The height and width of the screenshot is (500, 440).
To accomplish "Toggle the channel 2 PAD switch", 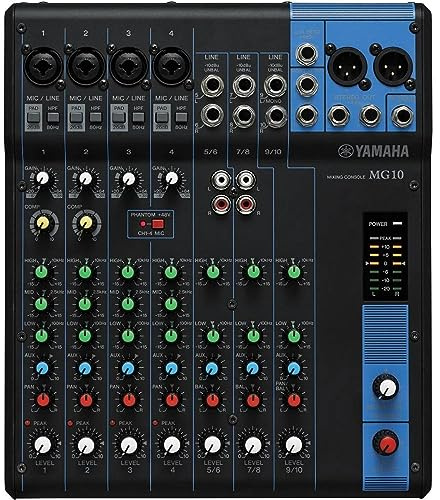I will click(76, 117).
